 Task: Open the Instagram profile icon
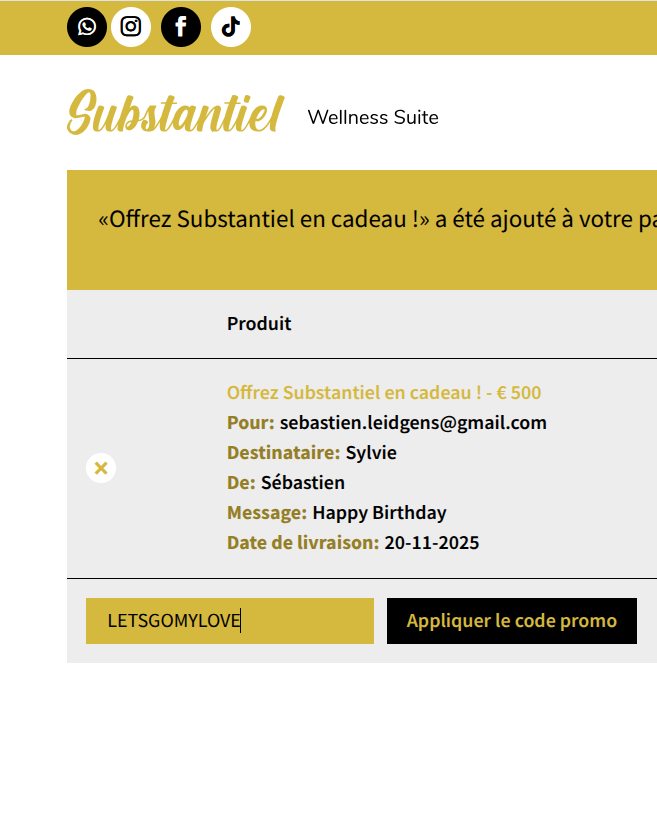pyautogui.click(x=131, y=27)
